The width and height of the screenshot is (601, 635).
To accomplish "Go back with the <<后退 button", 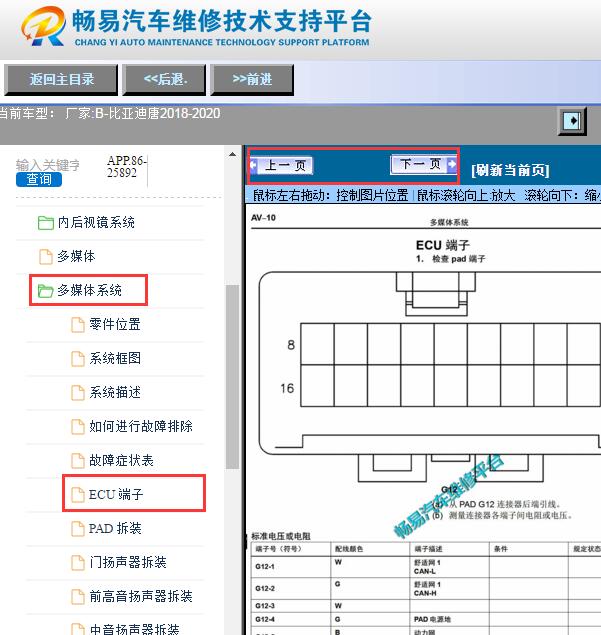I will click(164, 79).
